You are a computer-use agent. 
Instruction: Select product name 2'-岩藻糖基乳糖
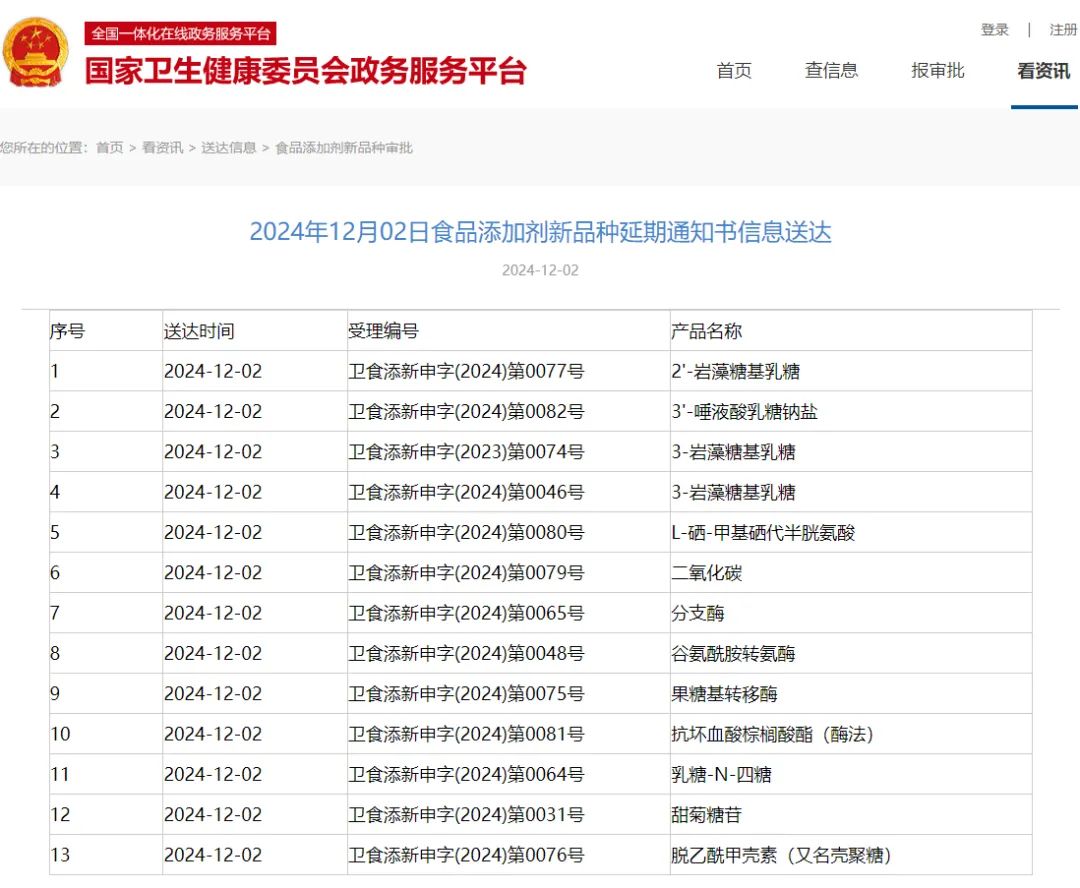click(x=736, y=371)
